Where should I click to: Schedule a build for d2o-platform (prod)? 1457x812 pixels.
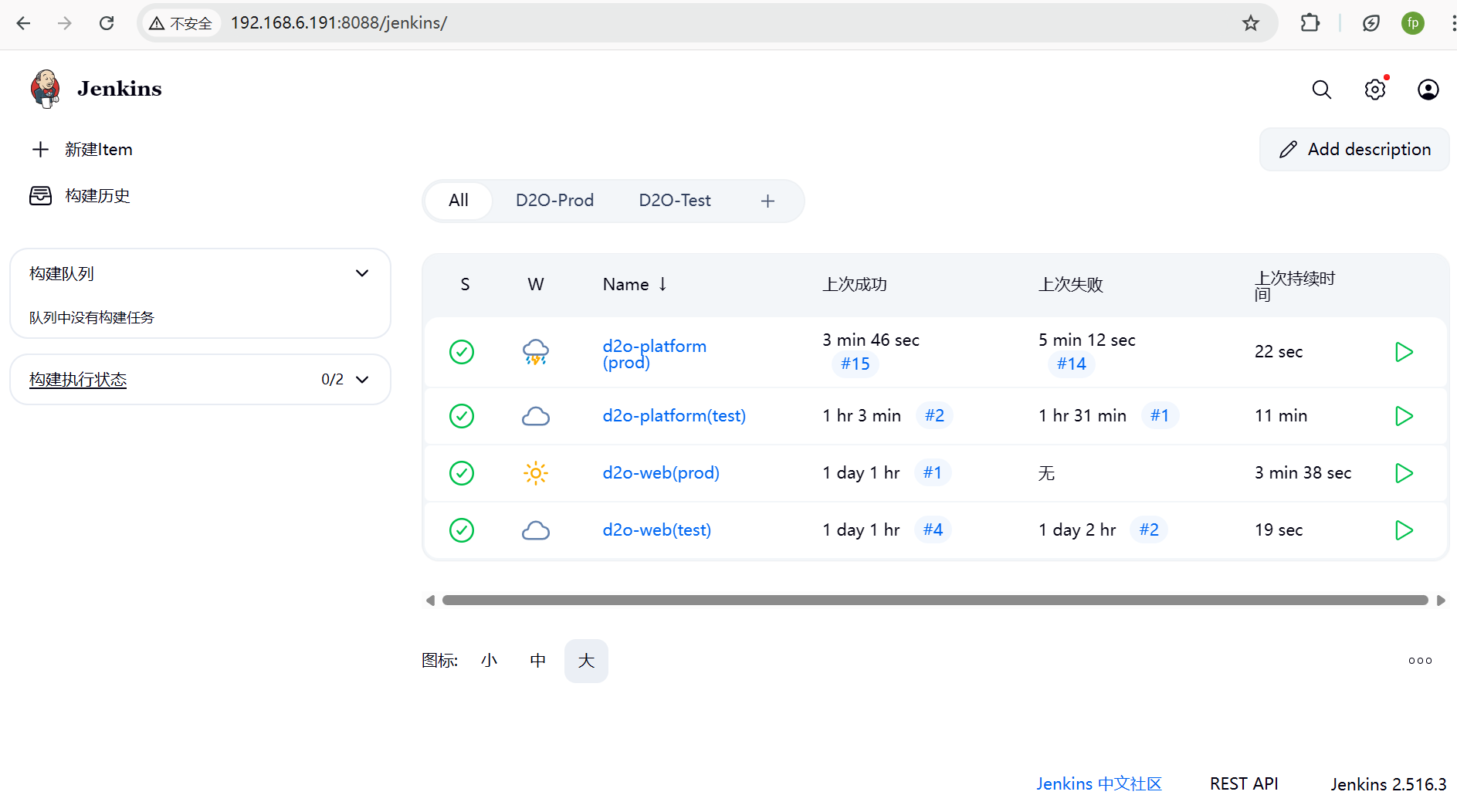1404,352
